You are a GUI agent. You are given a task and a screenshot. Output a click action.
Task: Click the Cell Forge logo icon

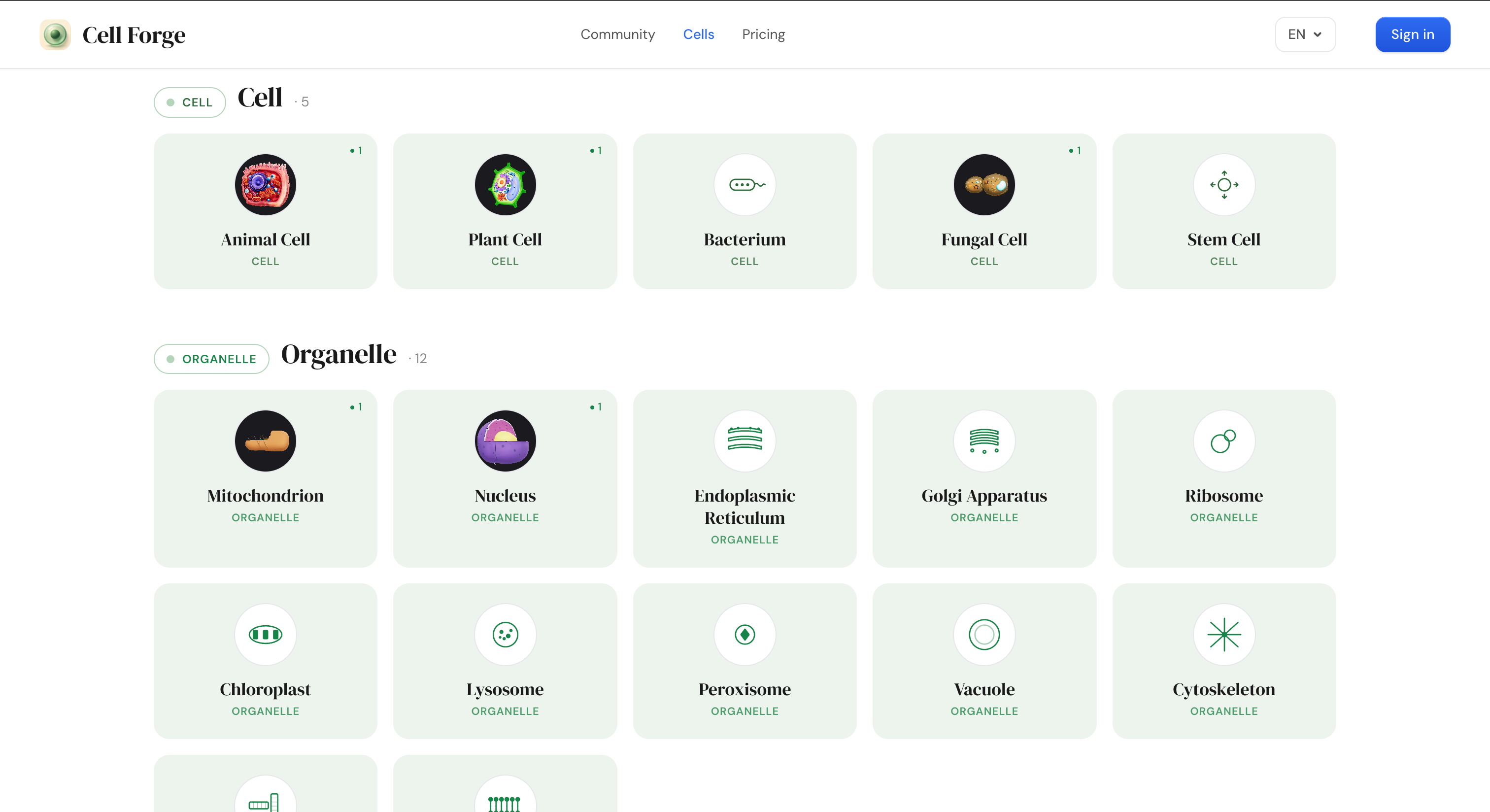[x=55, y=34]
